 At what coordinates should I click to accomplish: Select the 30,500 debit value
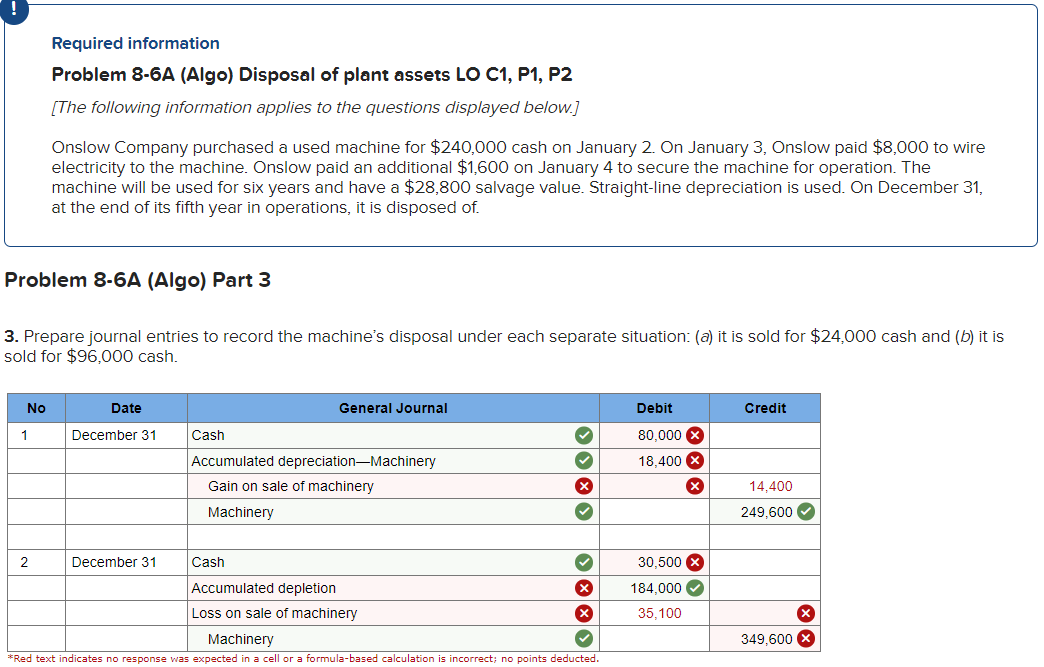pyautogui.click(x=659, y=562)
